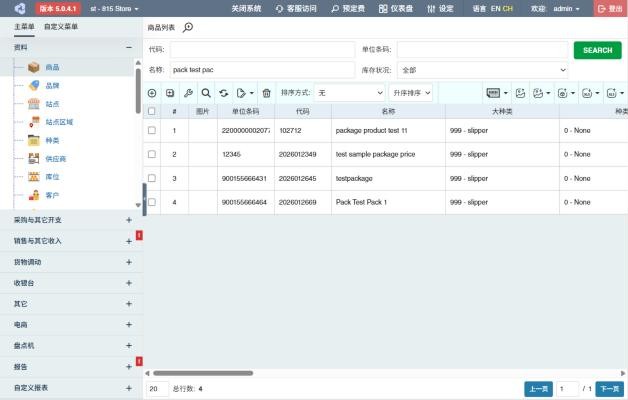
Task: Expand 采购与其它开支 section
Action: [129, 220]
